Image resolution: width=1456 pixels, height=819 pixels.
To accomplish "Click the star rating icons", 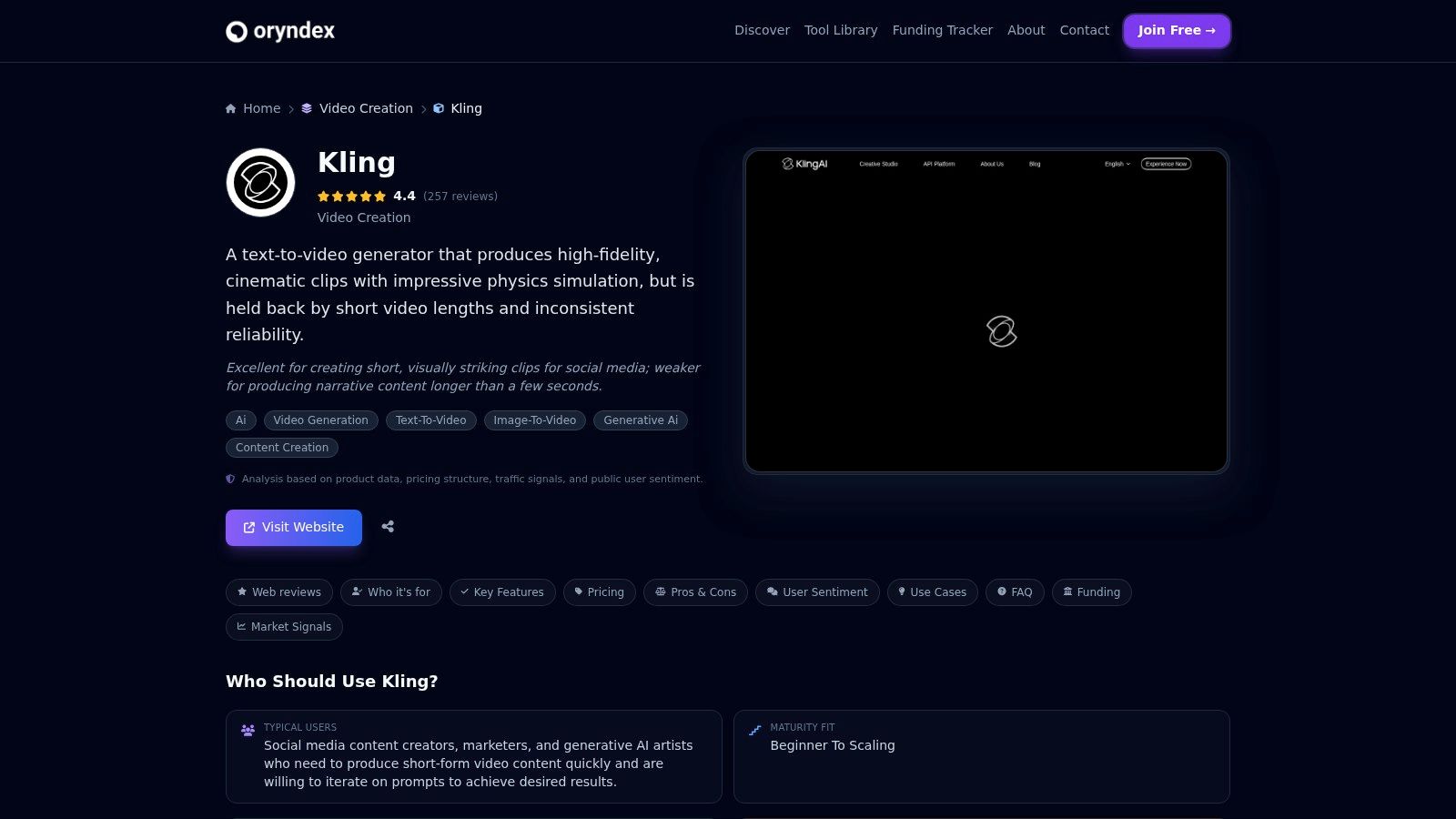I will point(351,197).
